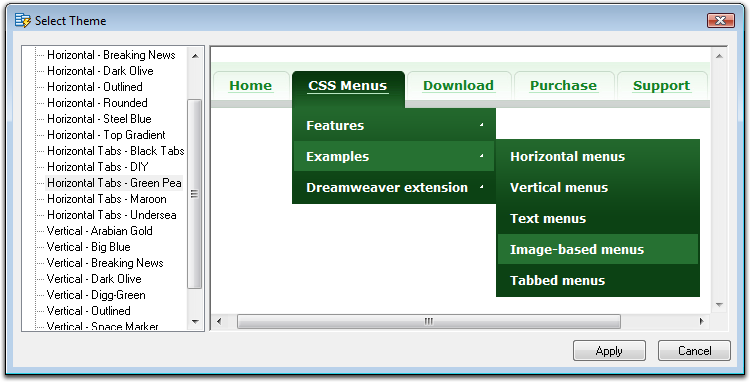This screenshot has height=384, width=750.
Task: Select Horizontal - Breaking News theme
Action: click(x=111, y=55)
